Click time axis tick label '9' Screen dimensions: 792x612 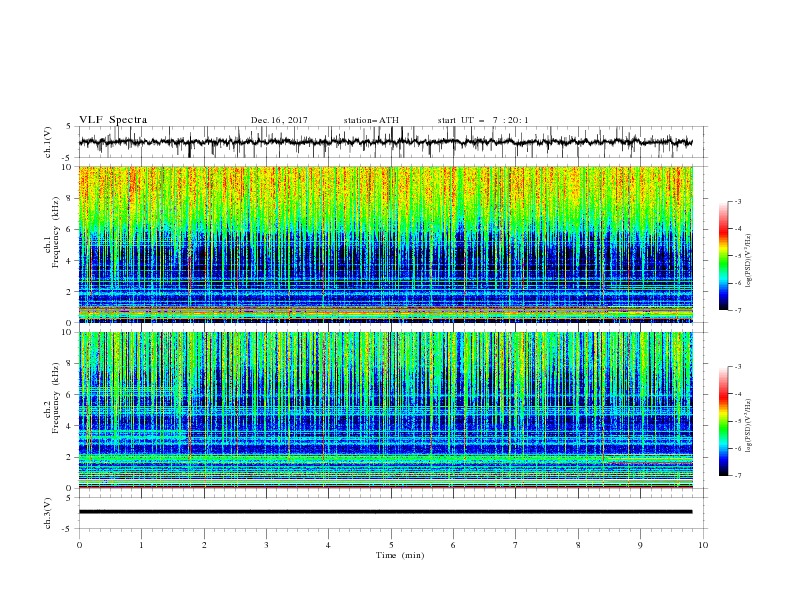coord(640,545)
